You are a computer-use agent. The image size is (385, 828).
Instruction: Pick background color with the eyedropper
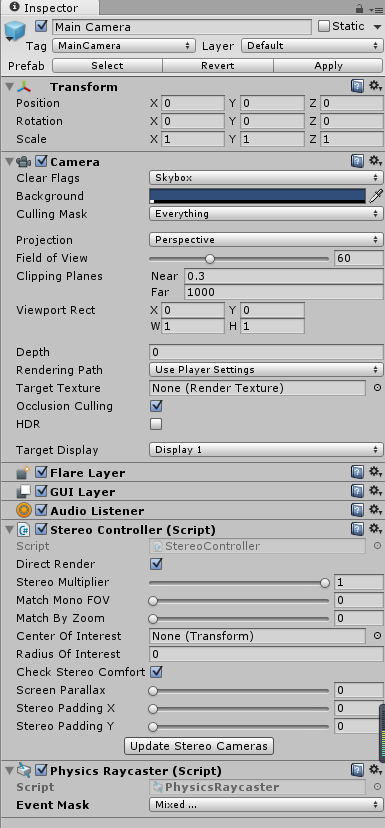click(x=375, y=196)
